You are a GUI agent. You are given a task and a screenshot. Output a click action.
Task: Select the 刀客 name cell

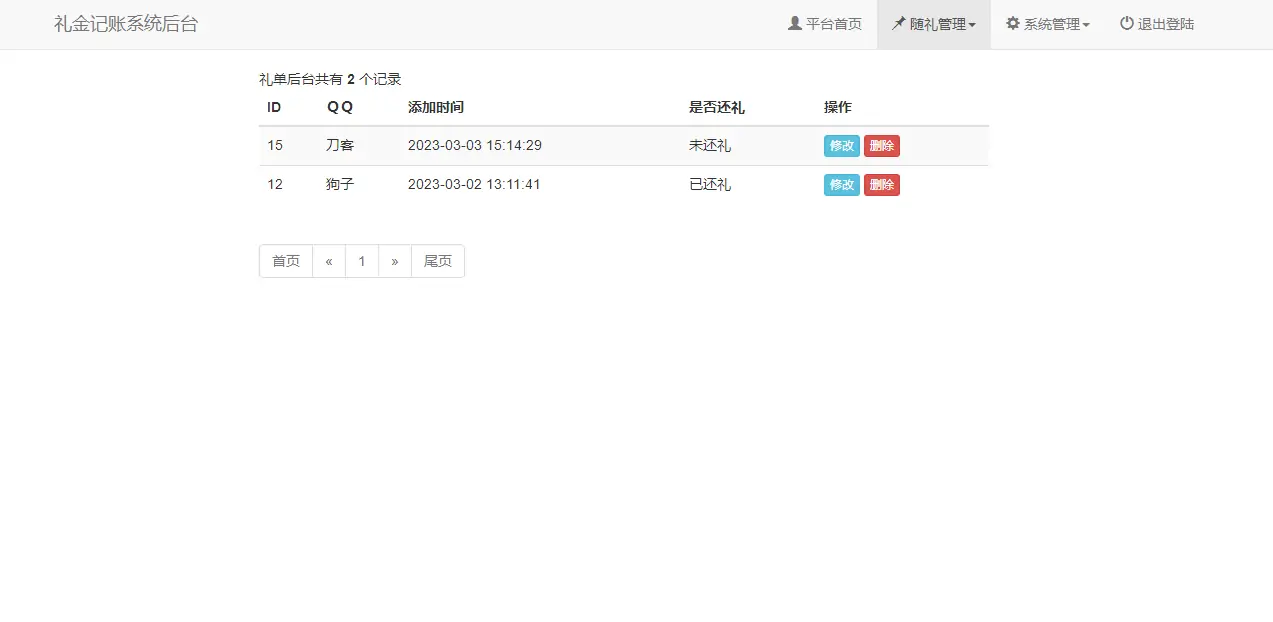[340, 145]
